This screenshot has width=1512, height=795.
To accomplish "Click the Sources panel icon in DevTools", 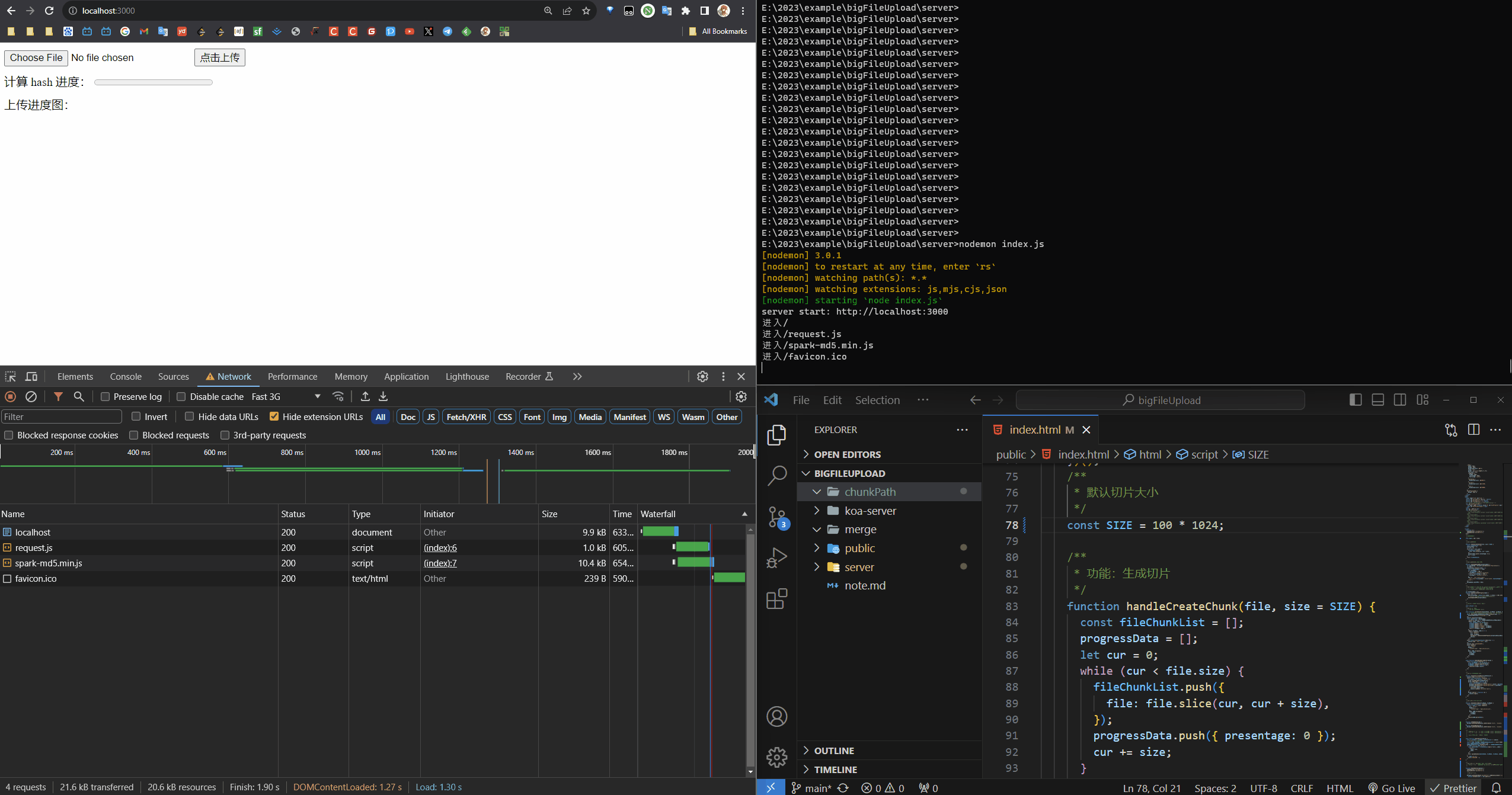I will tap(173, 376).
